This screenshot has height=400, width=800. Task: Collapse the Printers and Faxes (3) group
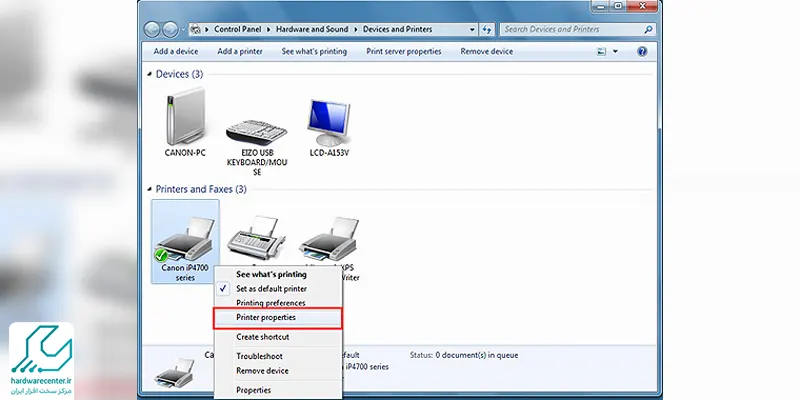pyautogui.click(x=149, y=189)
